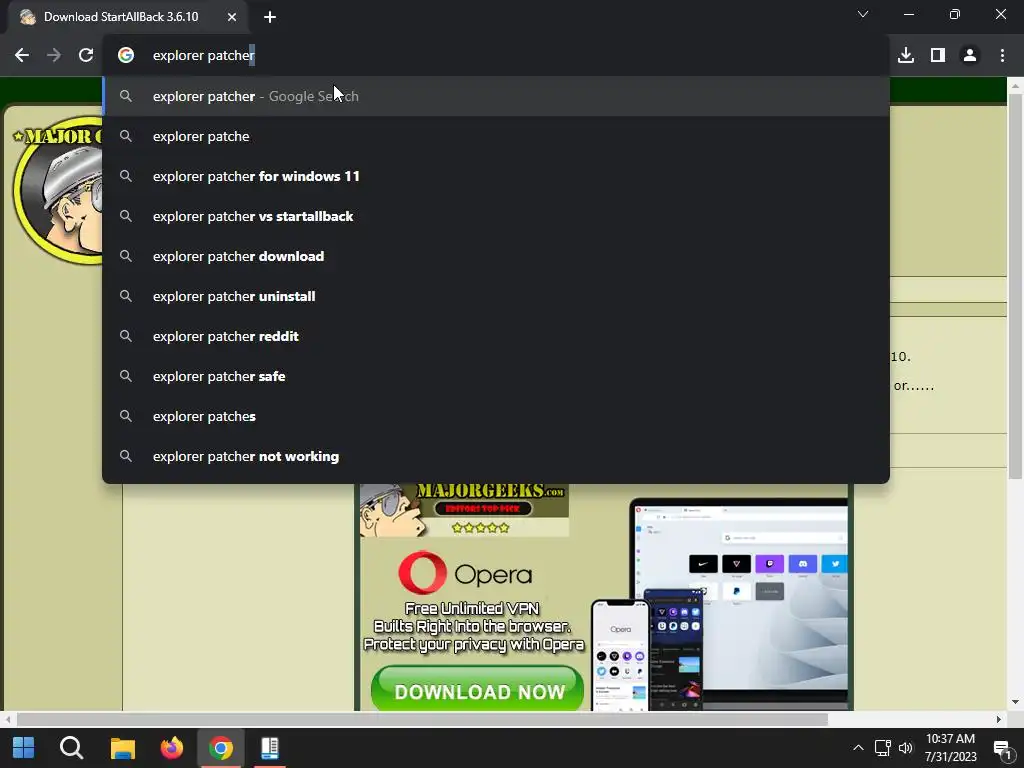This screenshot has height=768, width=1024.
Task: Select 'explorer patcher uninstall' suggestion
Action: pos(496,296)
